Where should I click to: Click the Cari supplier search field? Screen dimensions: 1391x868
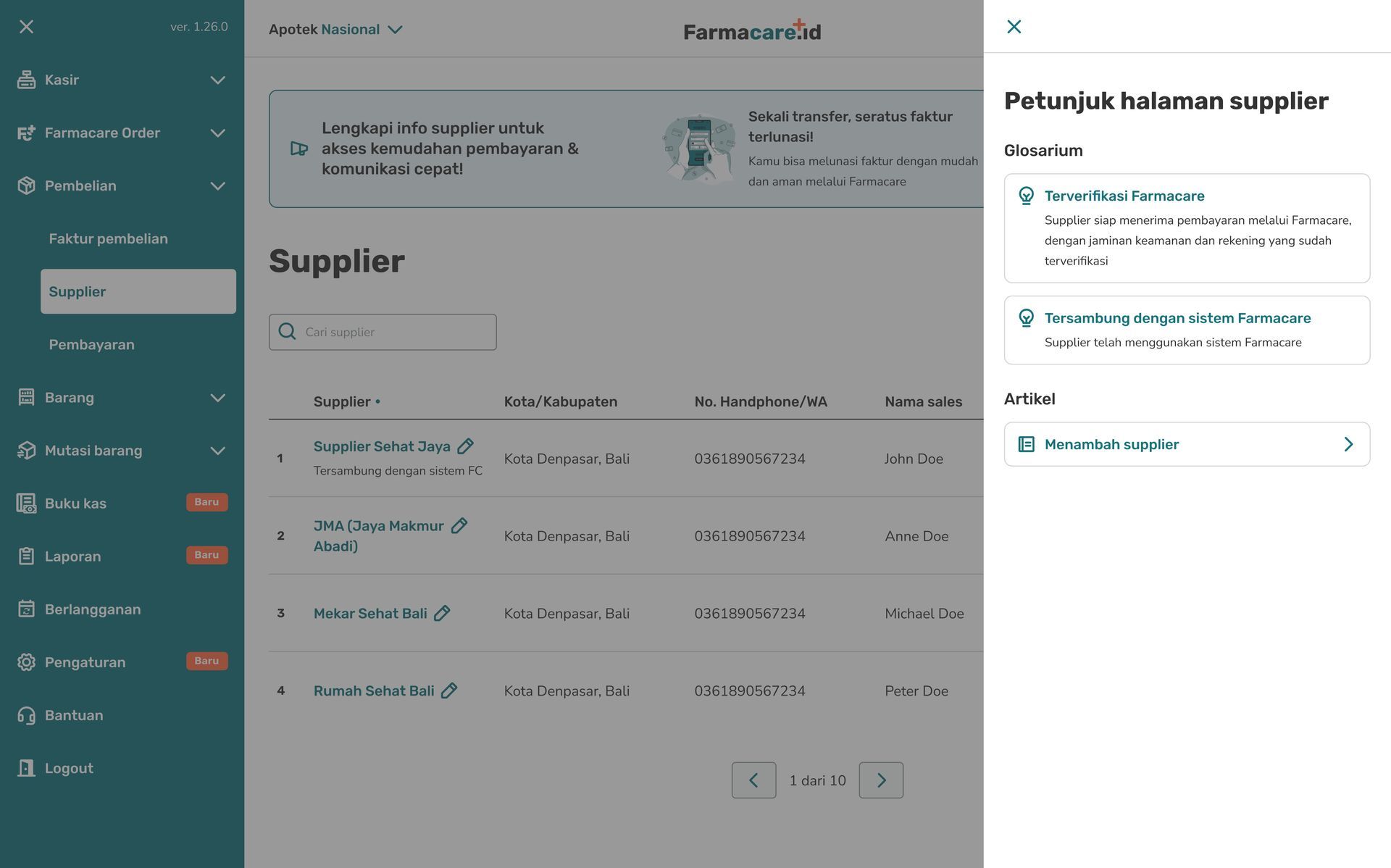point(383,332)
